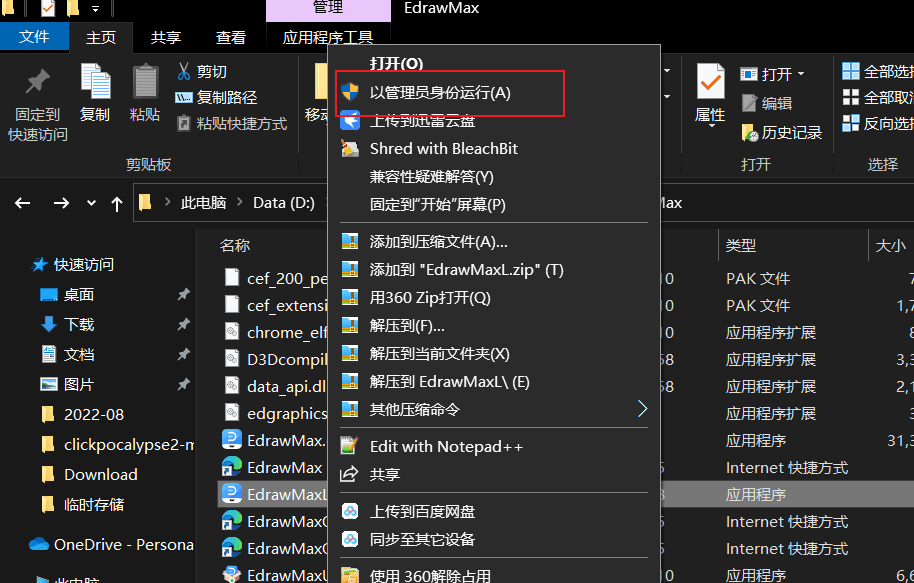Choose 添加到 "EdrawMaxL.zip" (T)
Viewport: 914px width, 583px height.
point(494,270)
